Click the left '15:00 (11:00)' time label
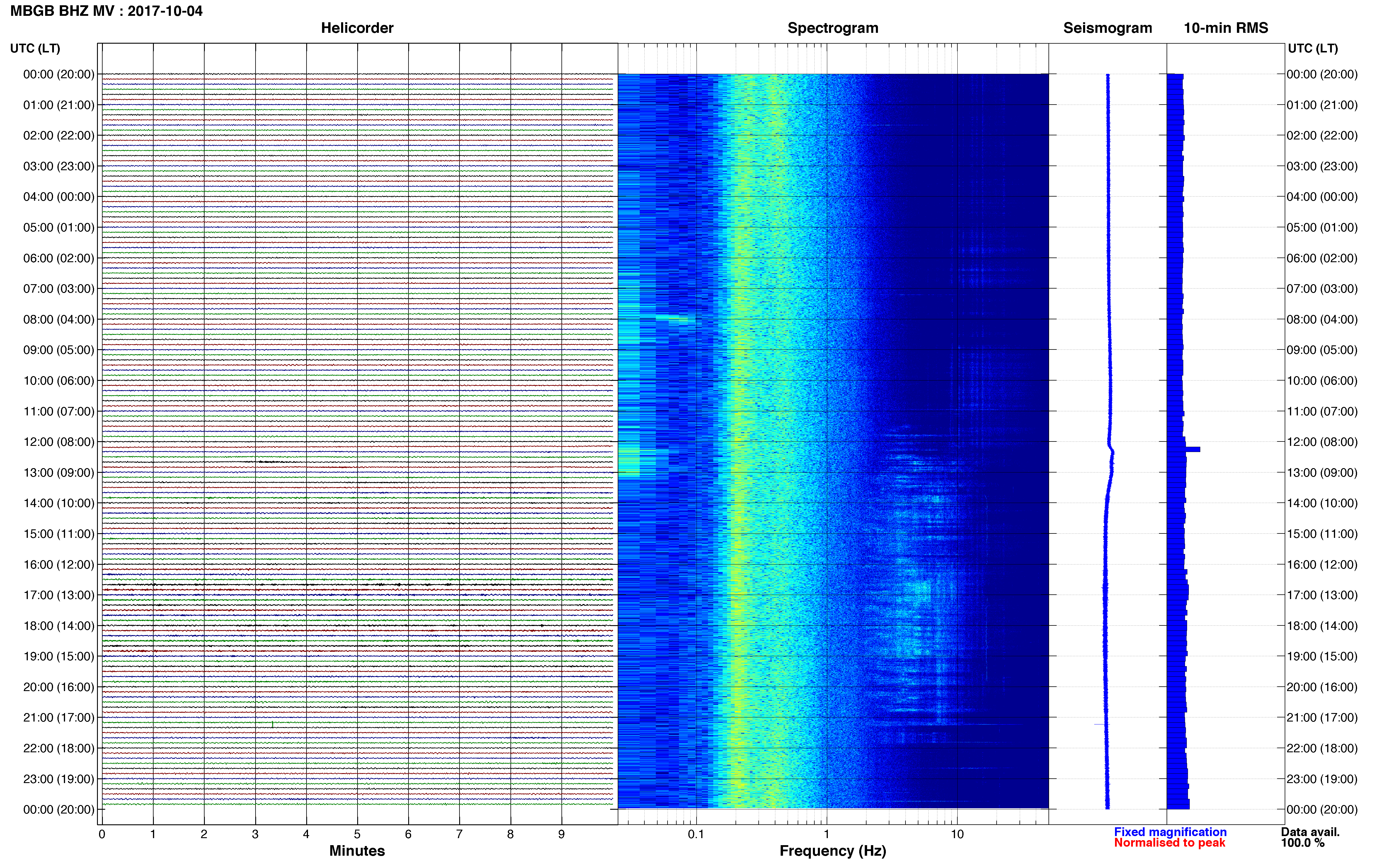Viewport: 1389px width, 868px height. tap(59, 534)
